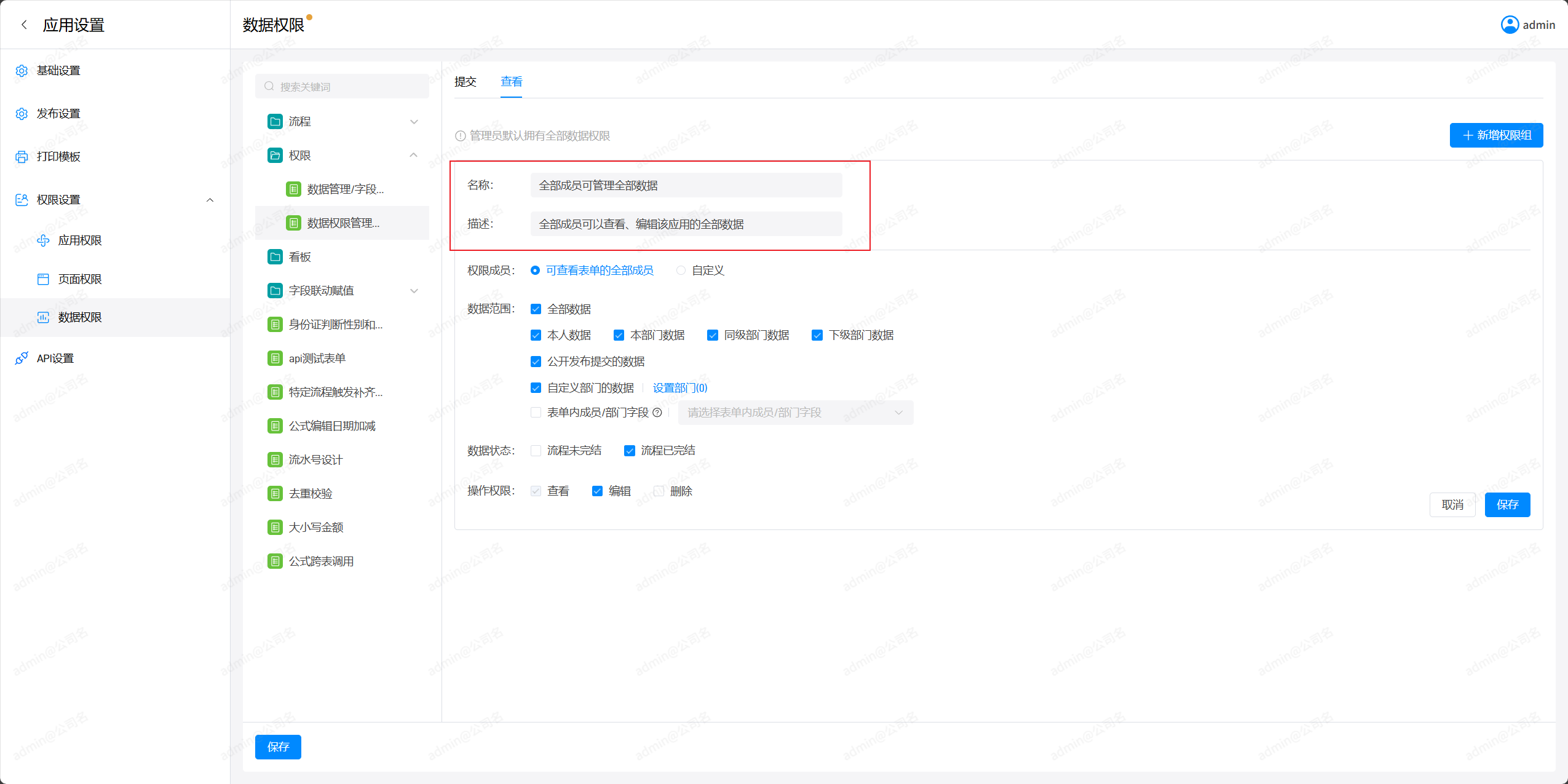The width and height of the screenshot is (1568, 784).
Task: Click the gear icon for 基础设置
Action: click(x=22, y=71)
